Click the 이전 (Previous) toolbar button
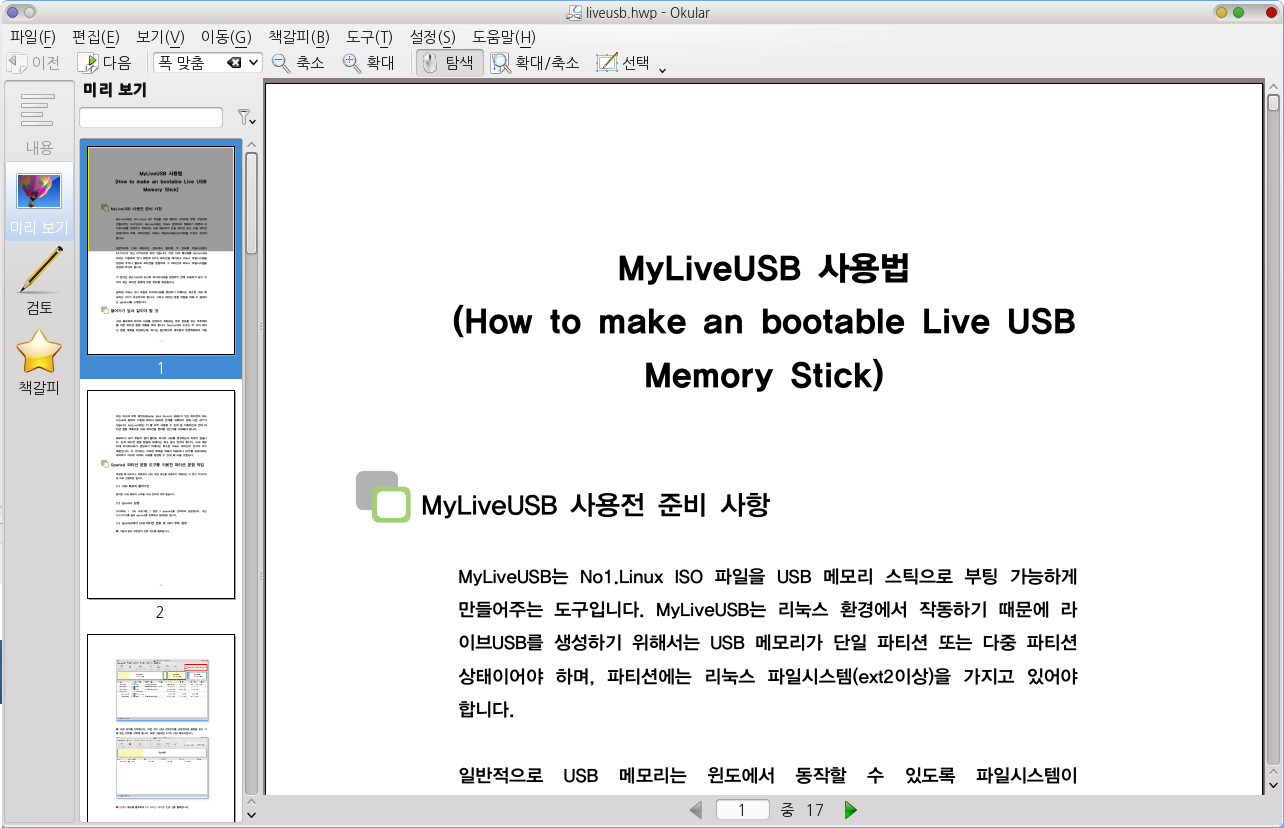The width and height of the screenshot is (1284, 828). (33, 62)
